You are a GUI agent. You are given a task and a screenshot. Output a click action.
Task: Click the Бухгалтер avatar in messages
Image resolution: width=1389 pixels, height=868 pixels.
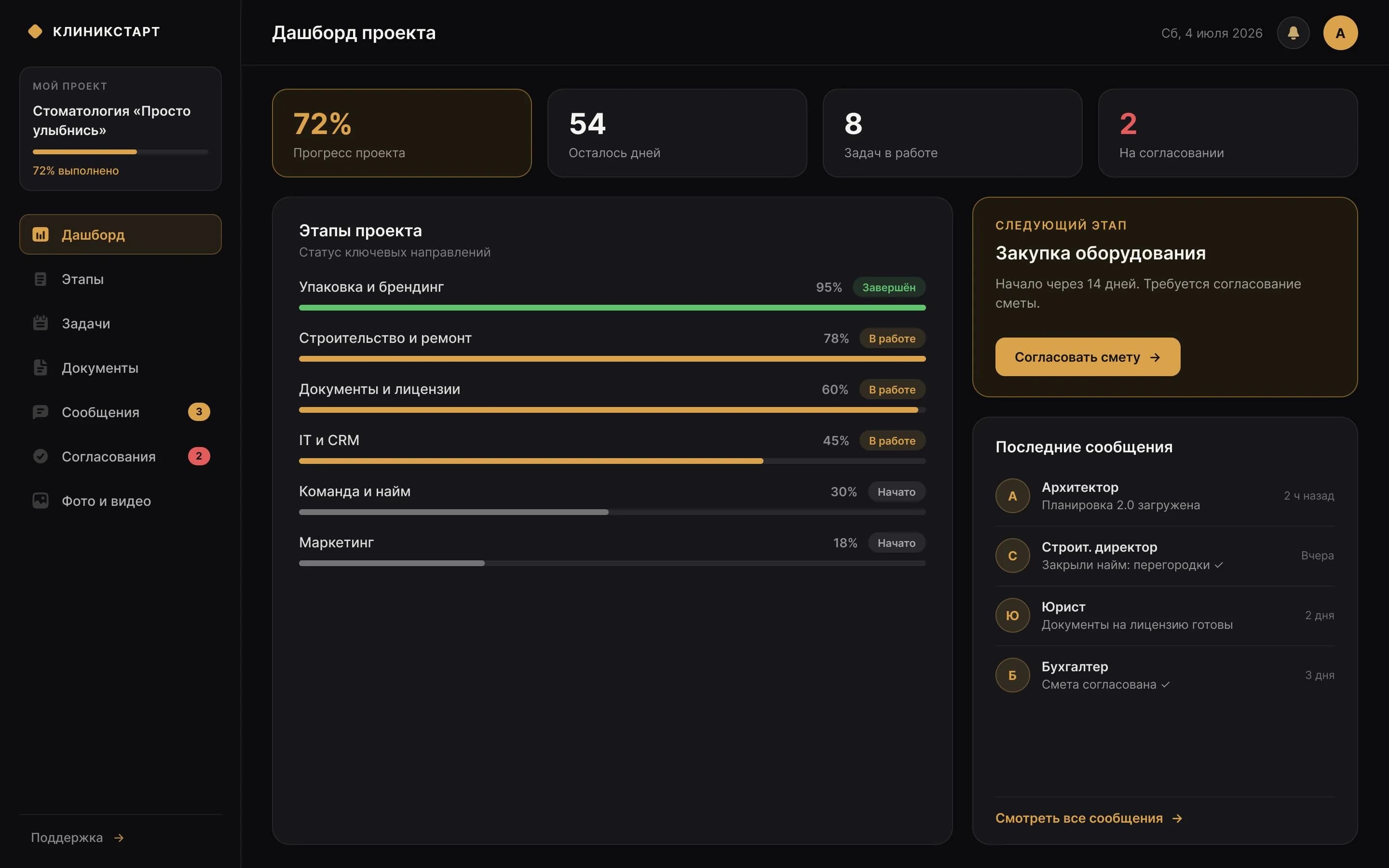[x=1012, y=675]
